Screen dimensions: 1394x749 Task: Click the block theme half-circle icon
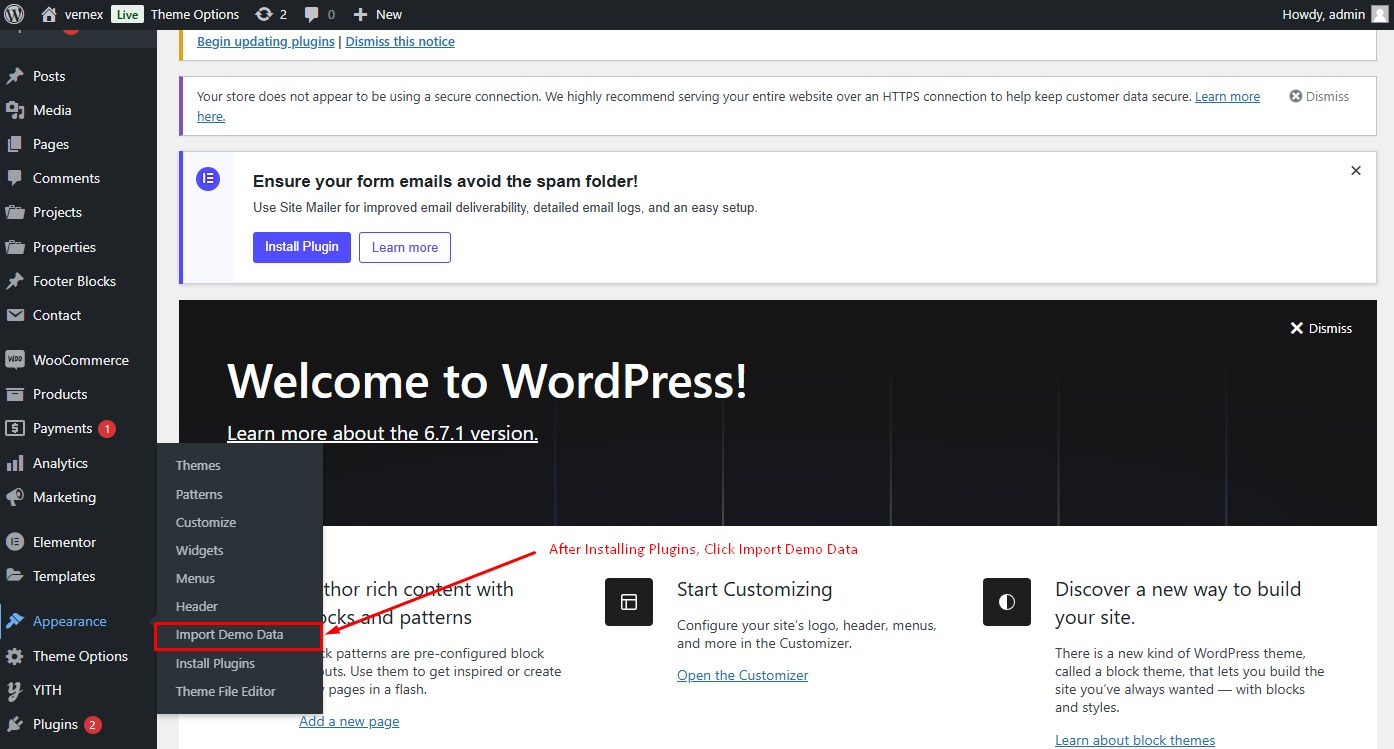(1007, 602)
